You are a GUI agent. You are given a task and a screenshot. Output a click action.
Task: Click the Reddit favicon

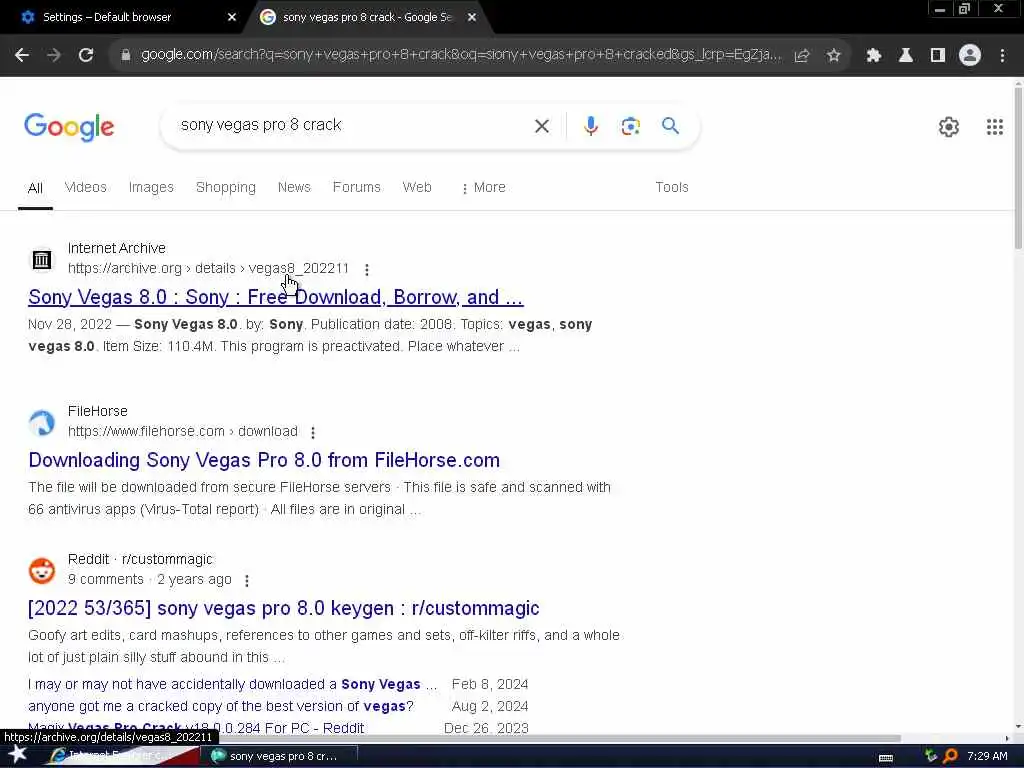pos(42,570)
